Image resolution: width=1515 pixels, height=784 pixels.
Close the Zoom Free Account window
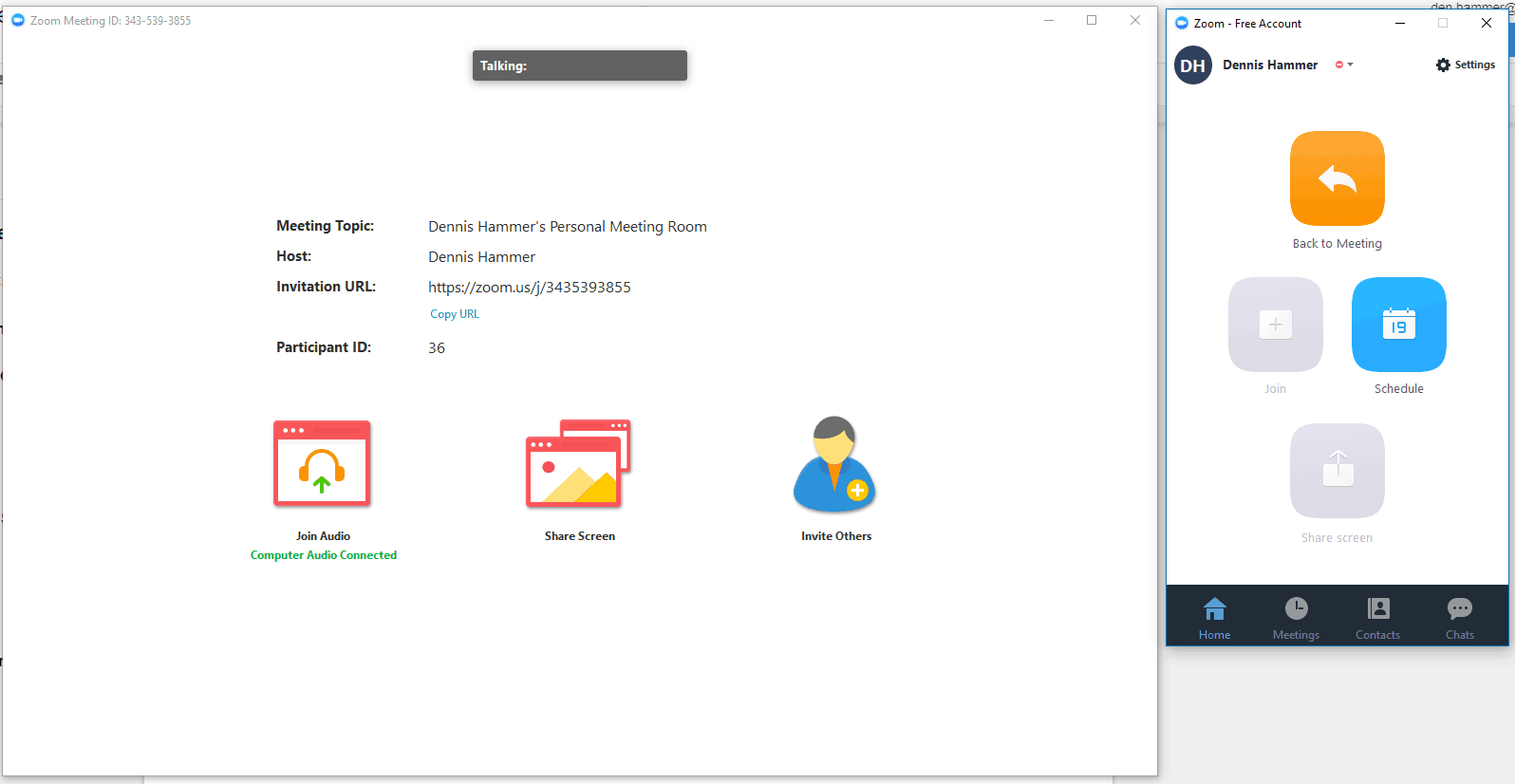tap(1487, 23)
